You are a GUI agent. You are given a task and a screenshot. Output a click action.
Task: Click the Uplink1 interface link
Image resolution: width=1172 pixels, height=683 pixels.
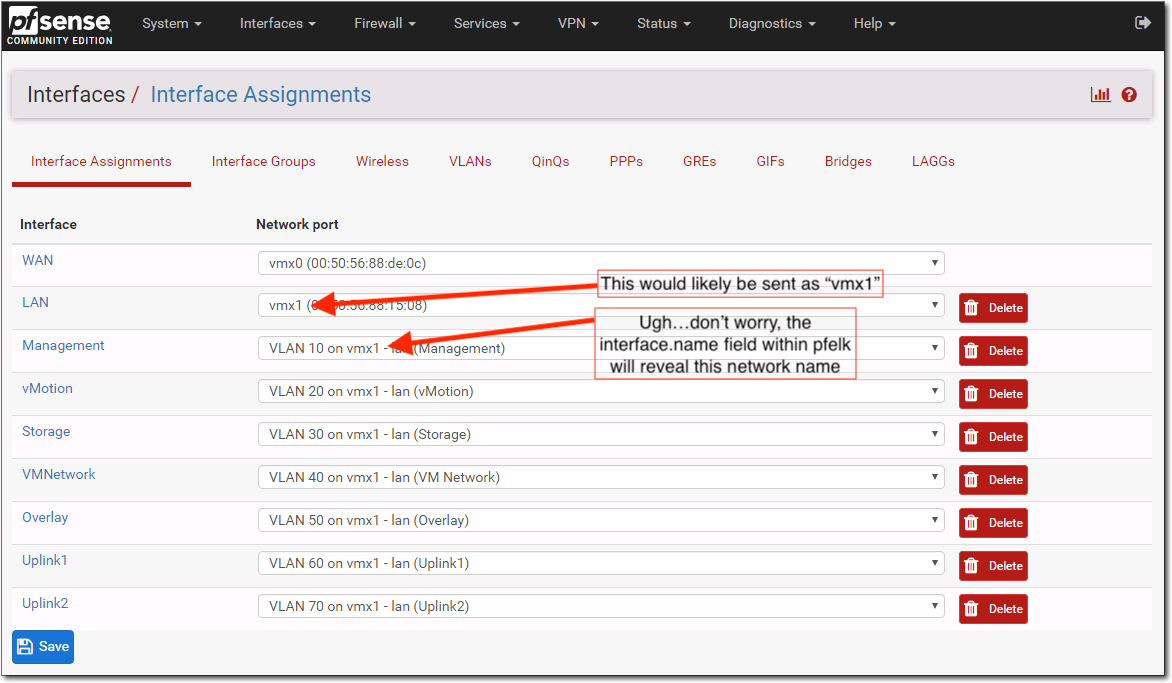point(44,560)
